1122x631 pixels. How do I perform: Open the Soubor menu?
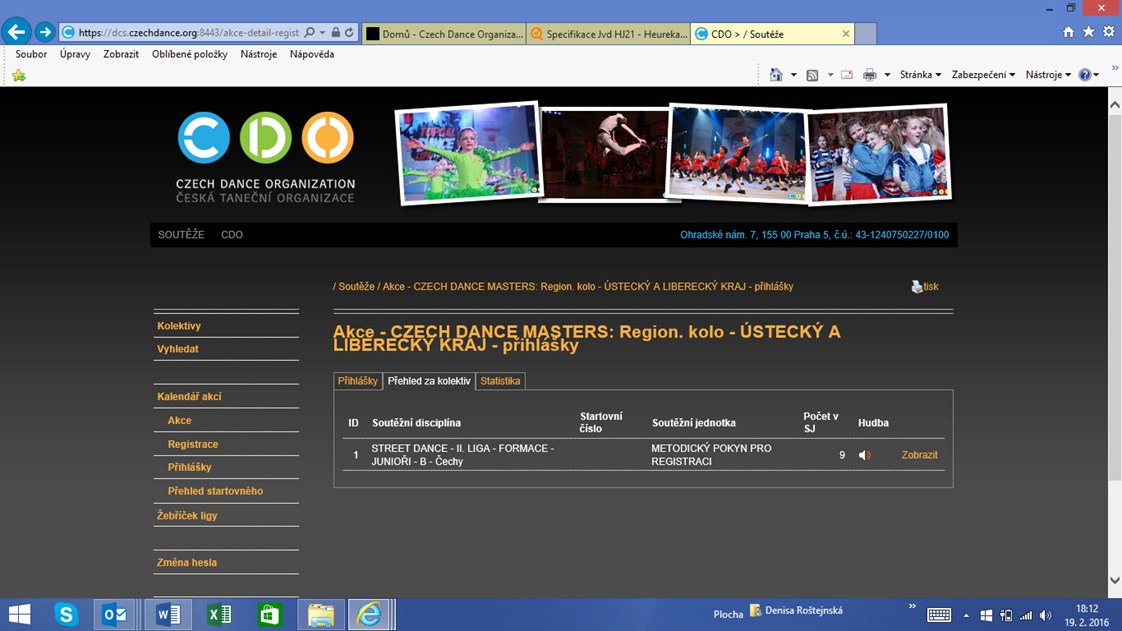pyautogui.click(x=31, y=54)
